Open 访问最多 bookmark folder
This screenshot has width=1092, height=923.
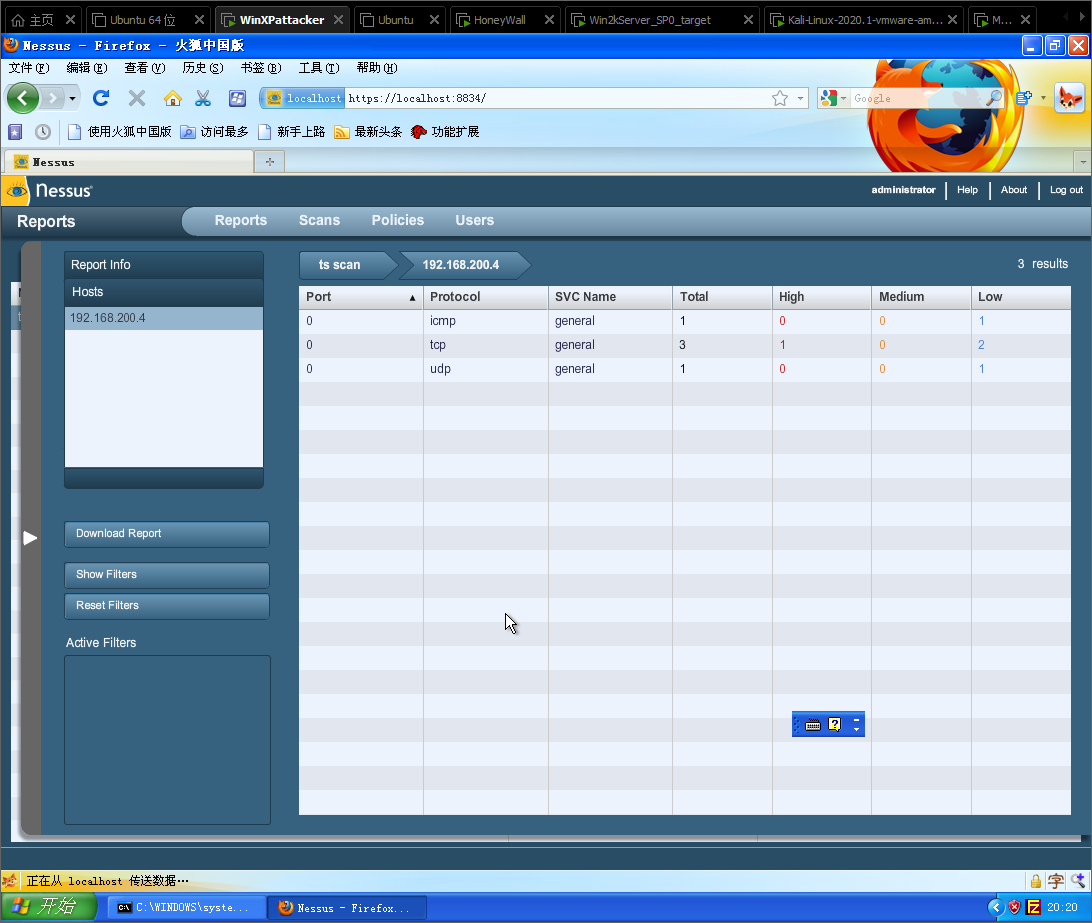[x=214, y=132]
